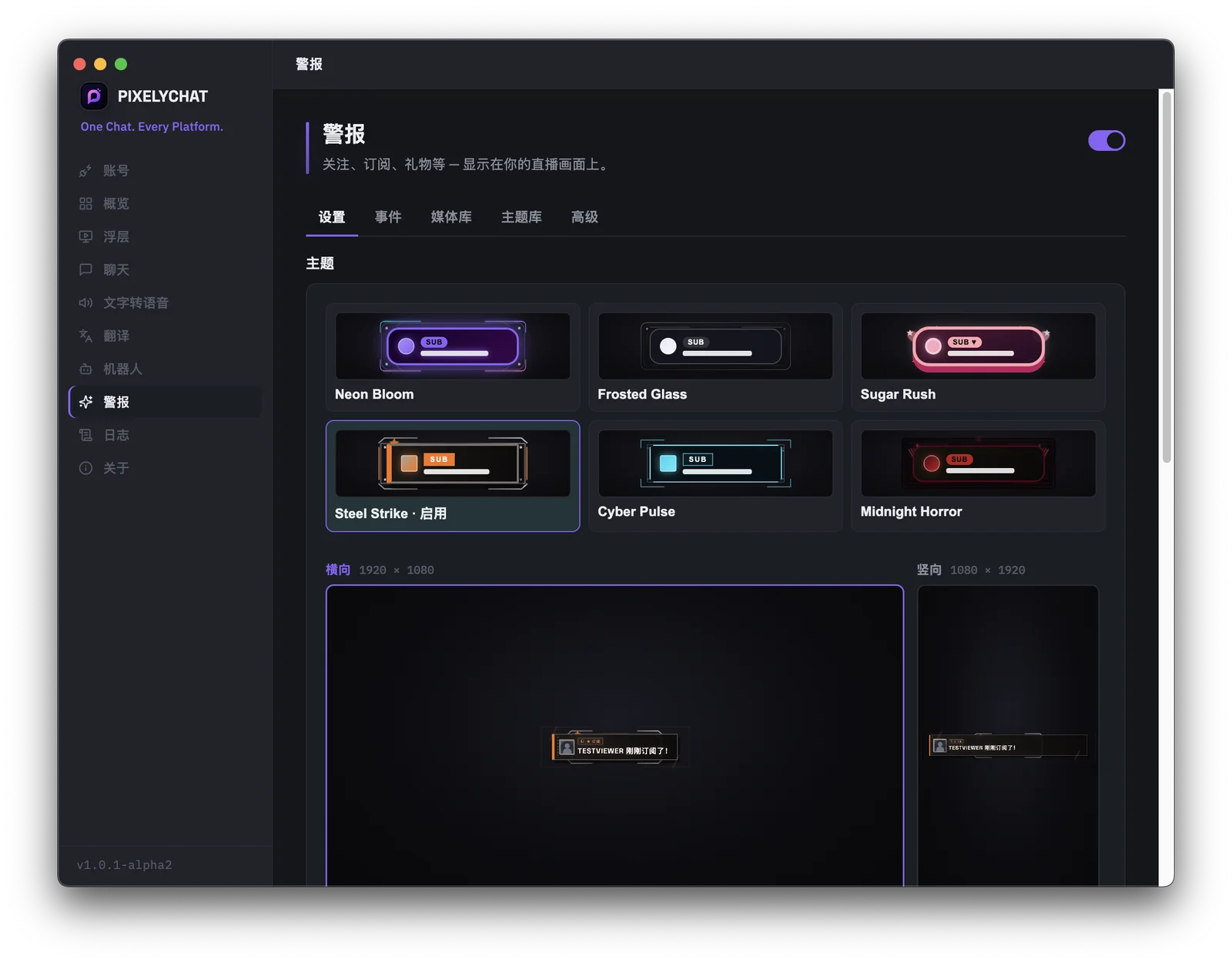Image resolution: width=1232 pixels, height=963 pixels.
Task: Open the 浮层 overlay icon
Action: pos(85,237)
